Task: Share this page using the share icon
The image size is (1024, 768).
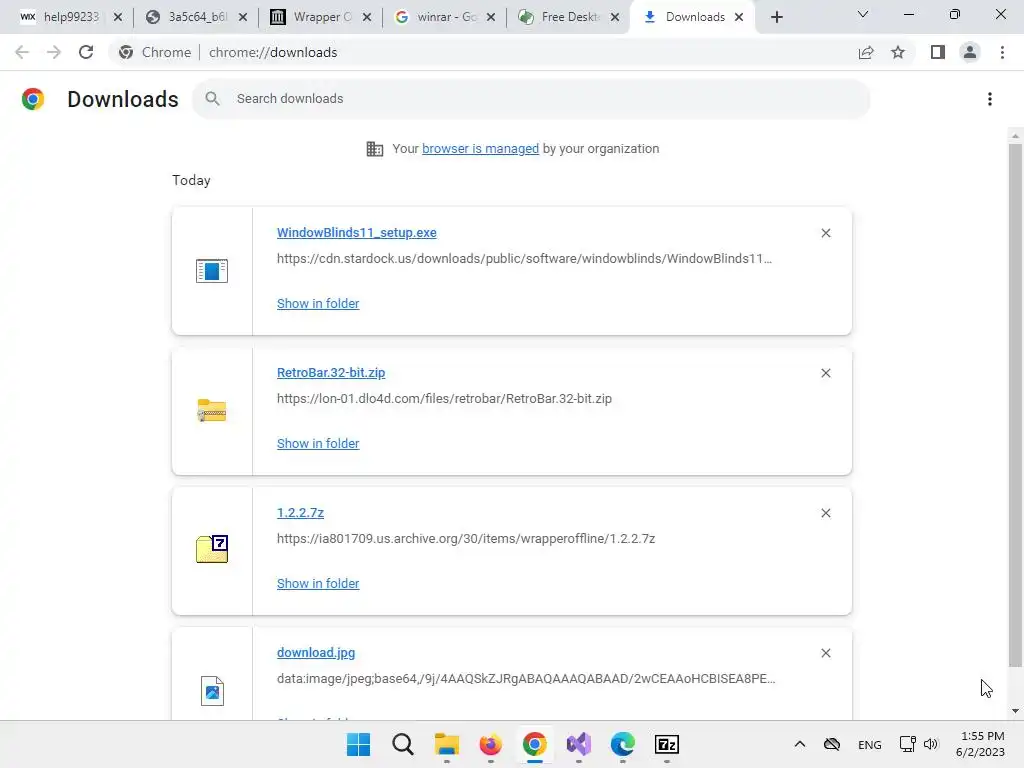Action: tap(866, 52)
